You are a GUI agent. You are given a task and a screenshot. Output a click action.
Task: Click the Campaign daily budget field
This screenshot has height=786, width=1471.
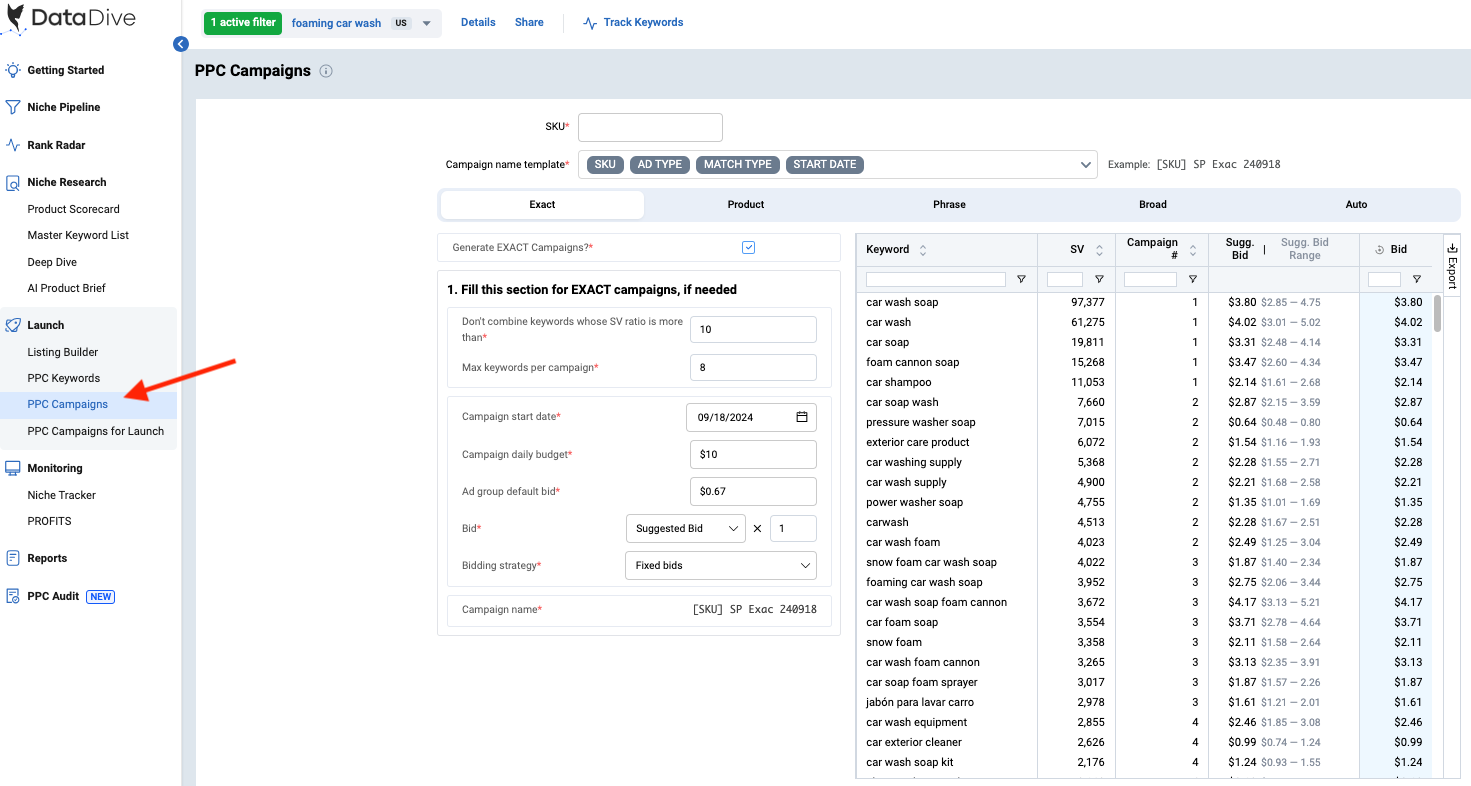[x=753, y=454]
